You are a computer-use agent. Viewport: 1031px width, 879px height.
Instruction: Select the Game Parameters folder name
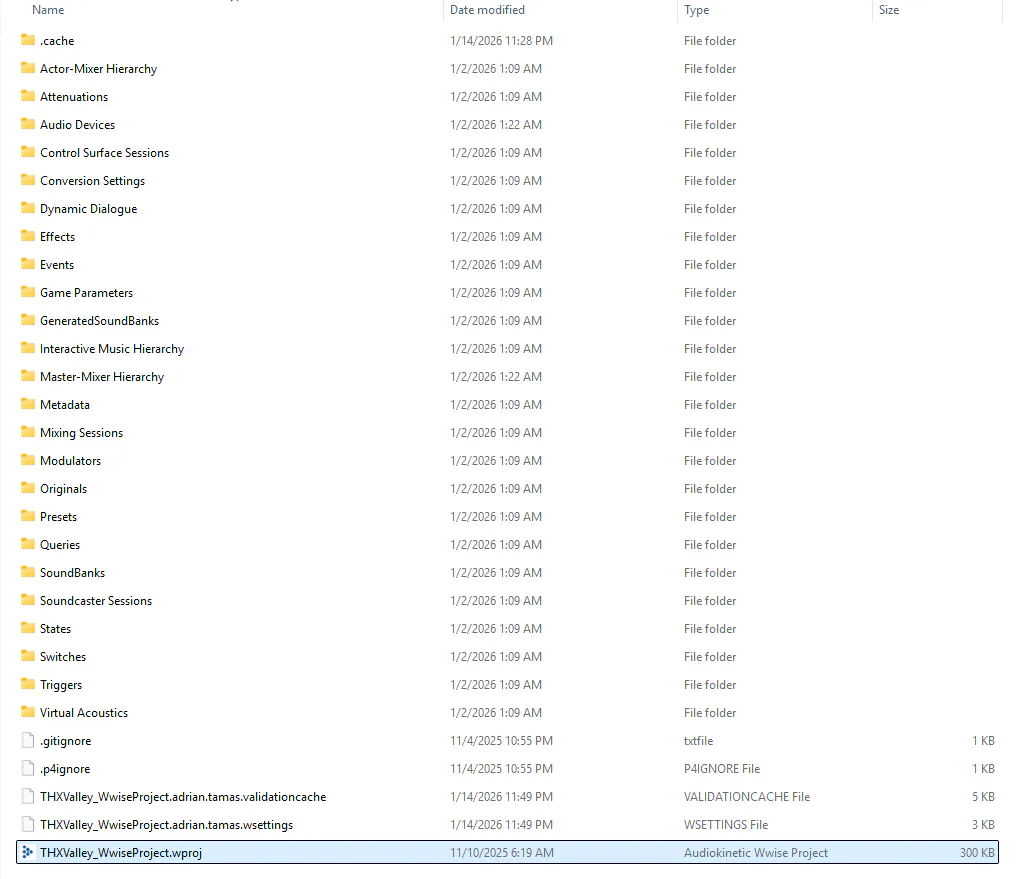coord(87,293)
